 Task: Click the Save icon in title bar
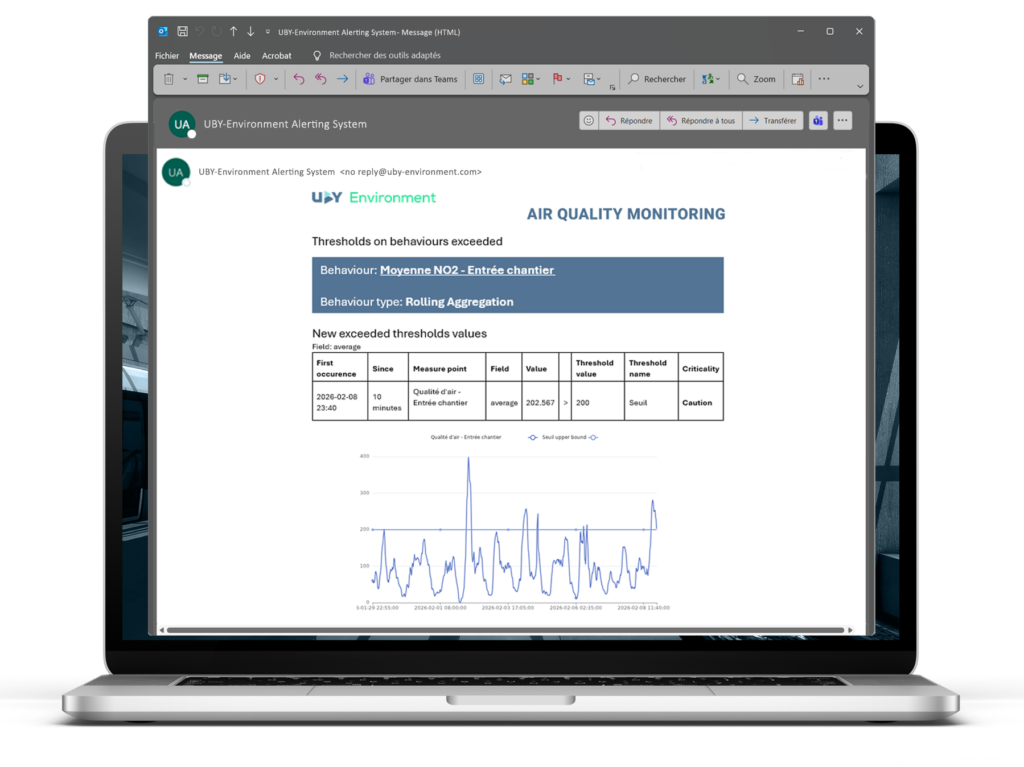pyautogui.click(x=182, y=32)
